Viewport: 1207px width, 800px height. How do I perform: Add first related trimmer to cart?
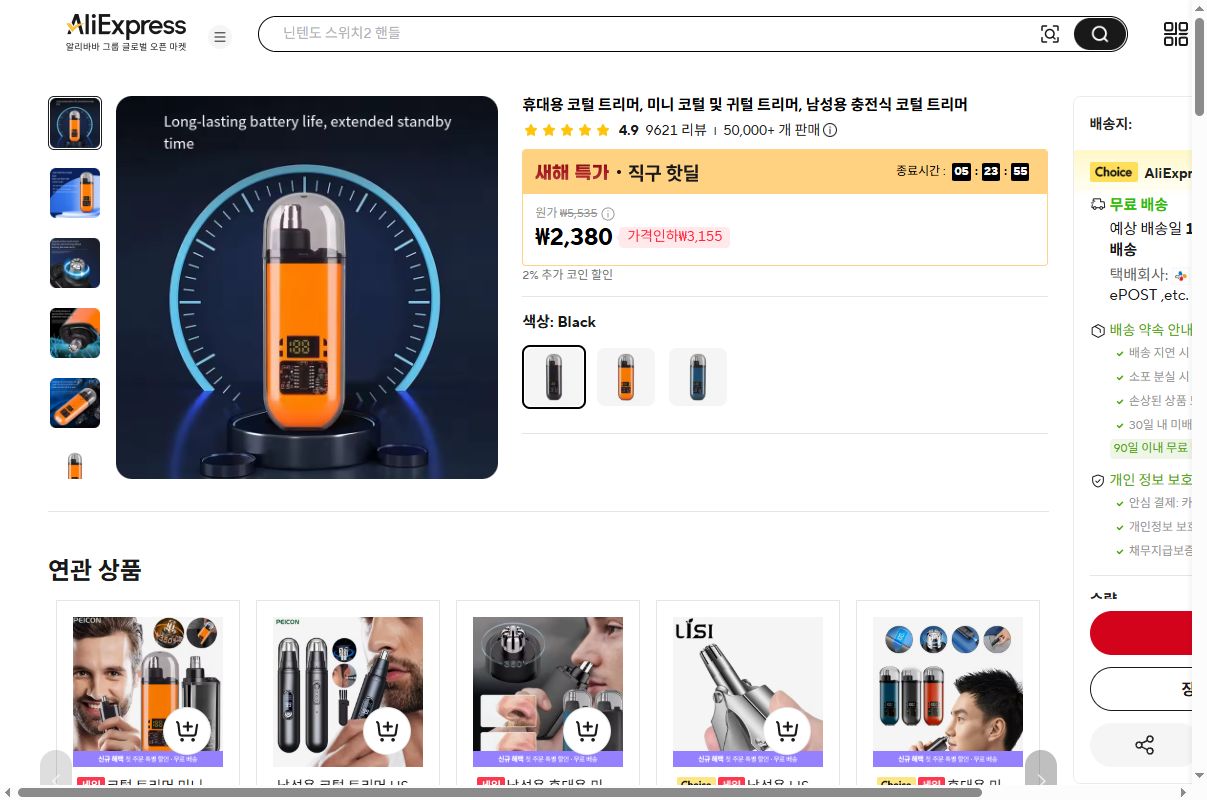point(187,731)
